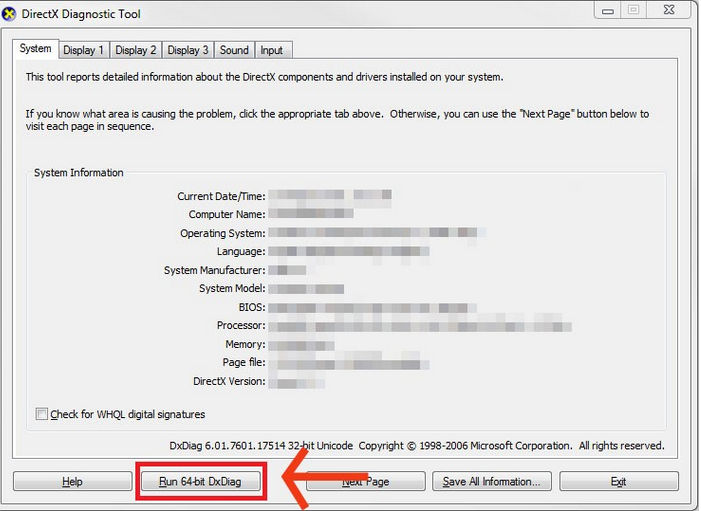Close the DirectX Diagnostic Tool window
This screenshot has width=701, height=511.
(669, 10)
